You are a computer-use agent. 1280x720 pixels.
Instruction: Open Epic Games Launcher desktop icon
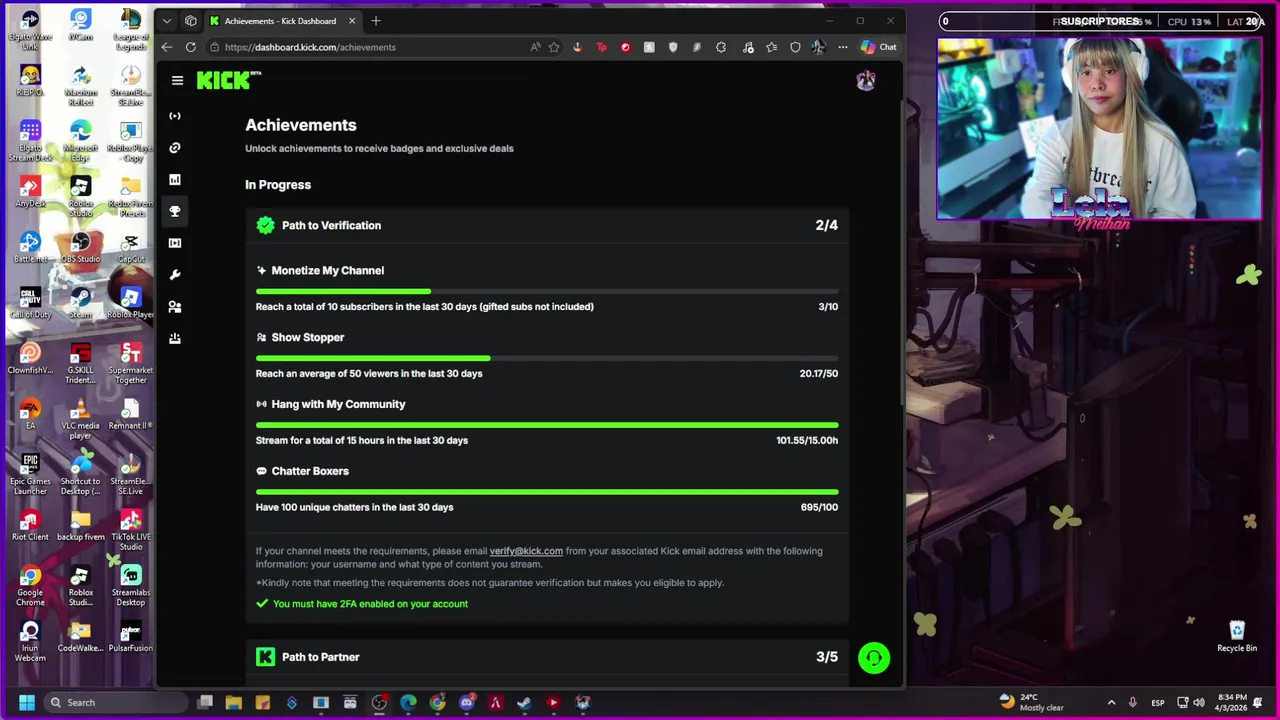[x=30, y=474]
